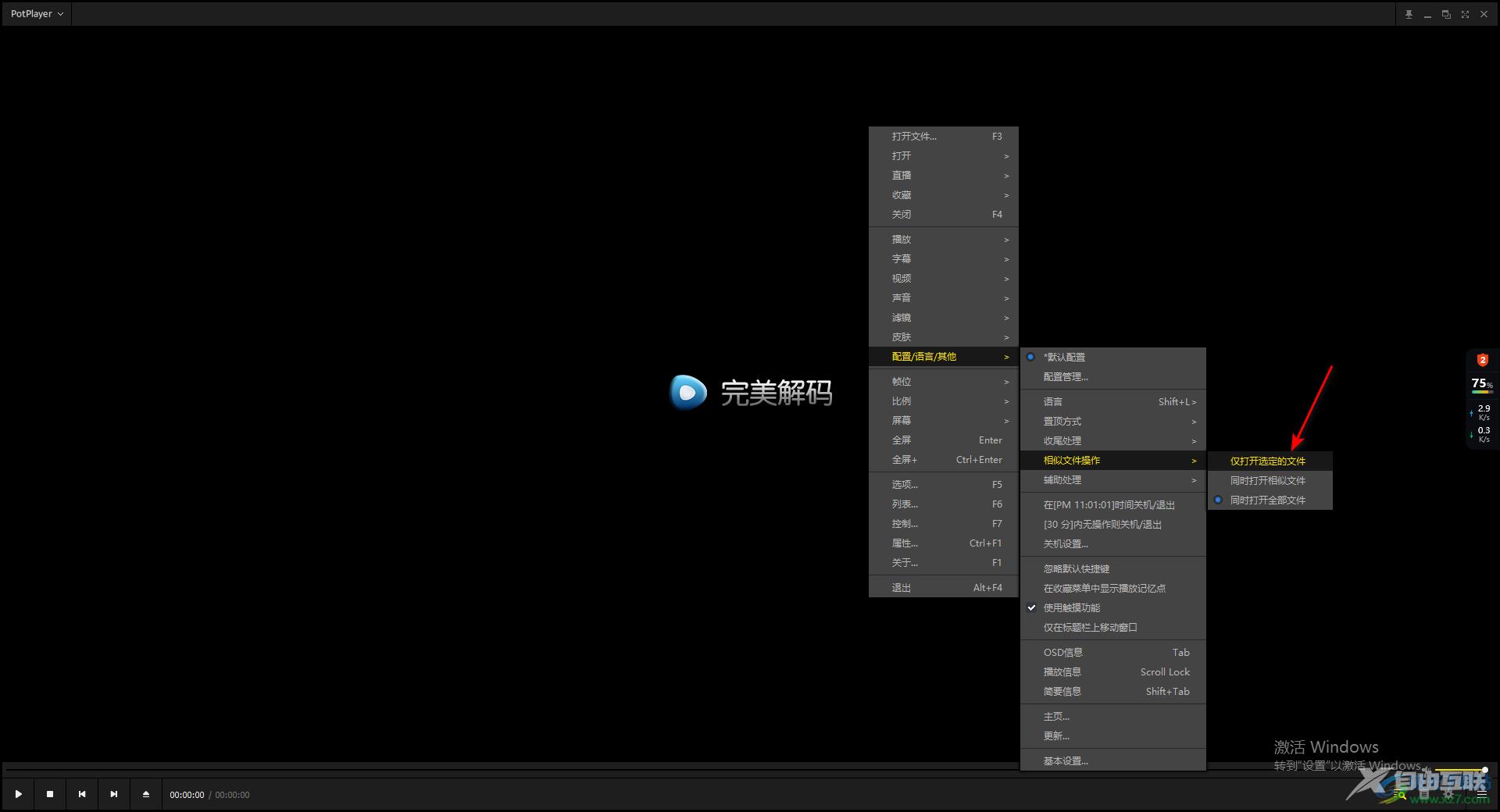Click the seek progress bar
Viewport: 1500px width, 812px height.
tap(712, 769)
